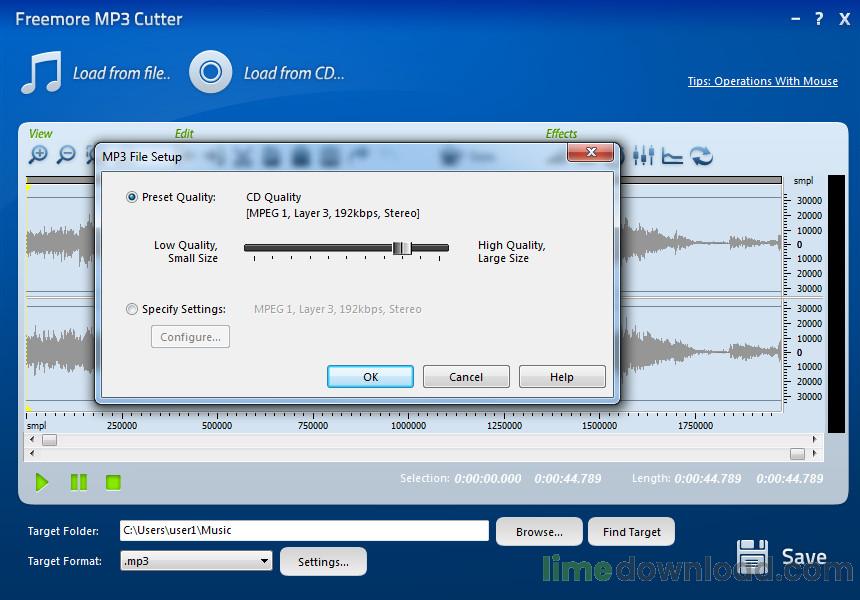Apply the fade envelope effect icon
Viewport: 860px width, 600px height.
[673, 157]
